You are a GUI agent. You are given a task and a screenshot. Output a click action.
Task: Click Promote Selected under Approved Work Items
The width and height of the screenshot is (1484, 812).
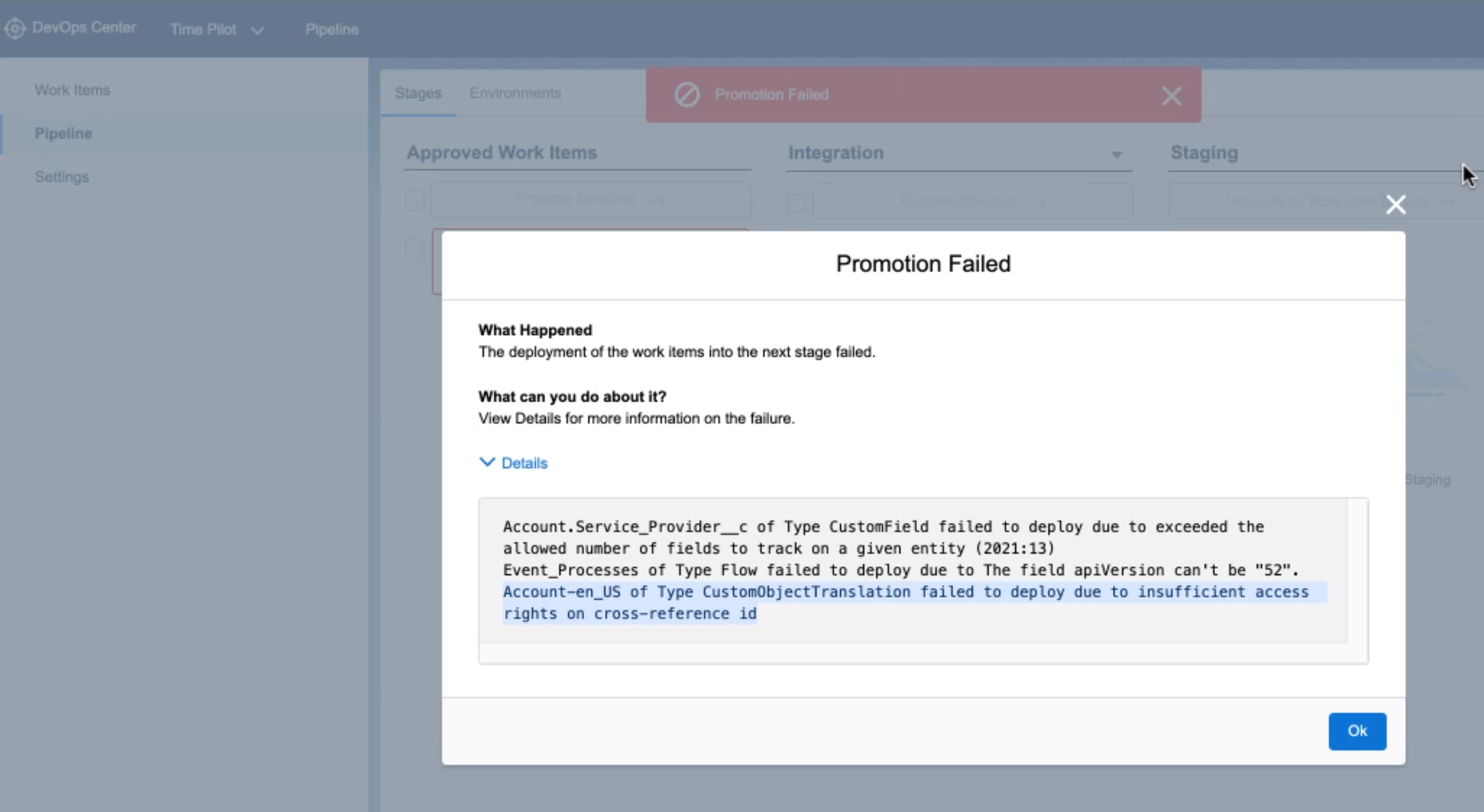[590, 199]
